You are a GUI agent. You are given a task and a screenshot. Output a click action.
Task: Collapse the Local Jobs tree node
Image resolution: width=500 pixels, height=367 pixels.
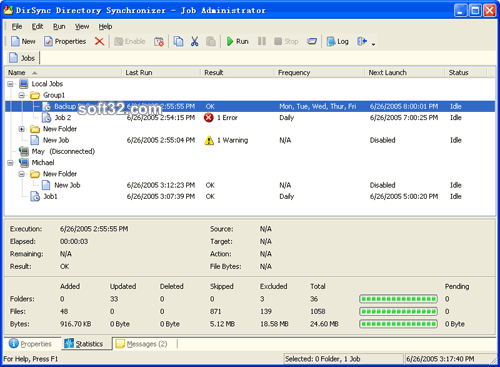(x=11, y=84)
